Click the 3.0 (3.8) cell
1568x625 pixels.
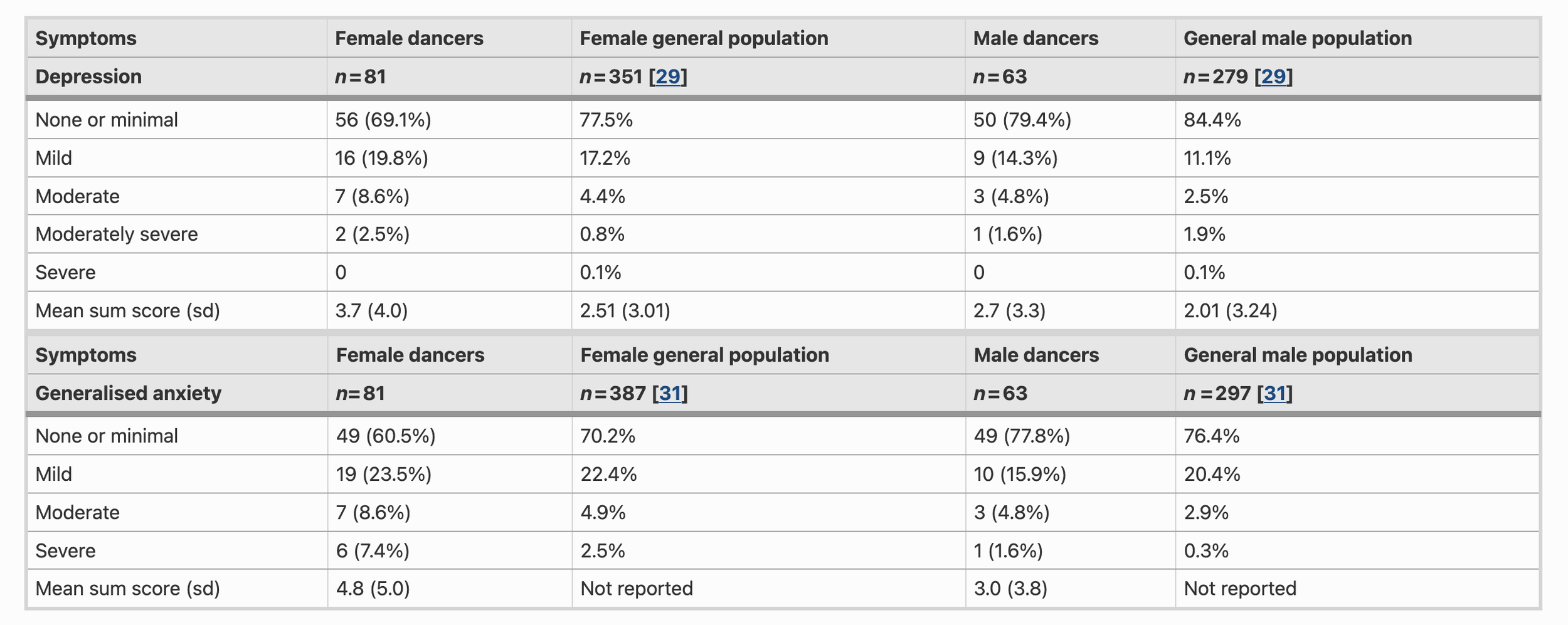pos(1010,588)
